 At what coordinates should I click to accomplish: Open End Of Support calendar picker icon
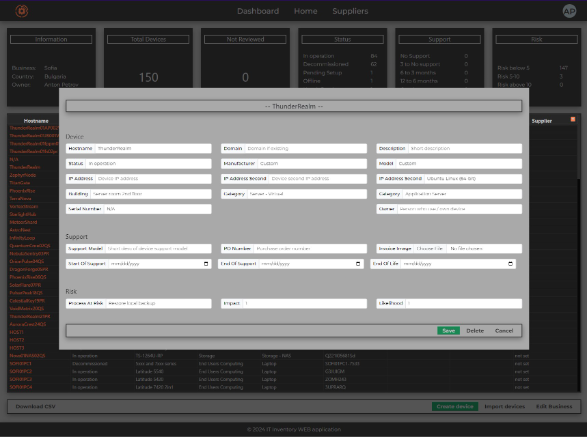(x=358, y=264)
